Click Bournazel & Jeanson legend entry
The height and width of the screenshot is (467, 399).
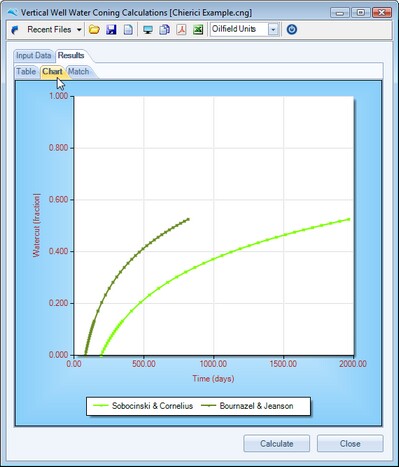click(x=247, y=406)
